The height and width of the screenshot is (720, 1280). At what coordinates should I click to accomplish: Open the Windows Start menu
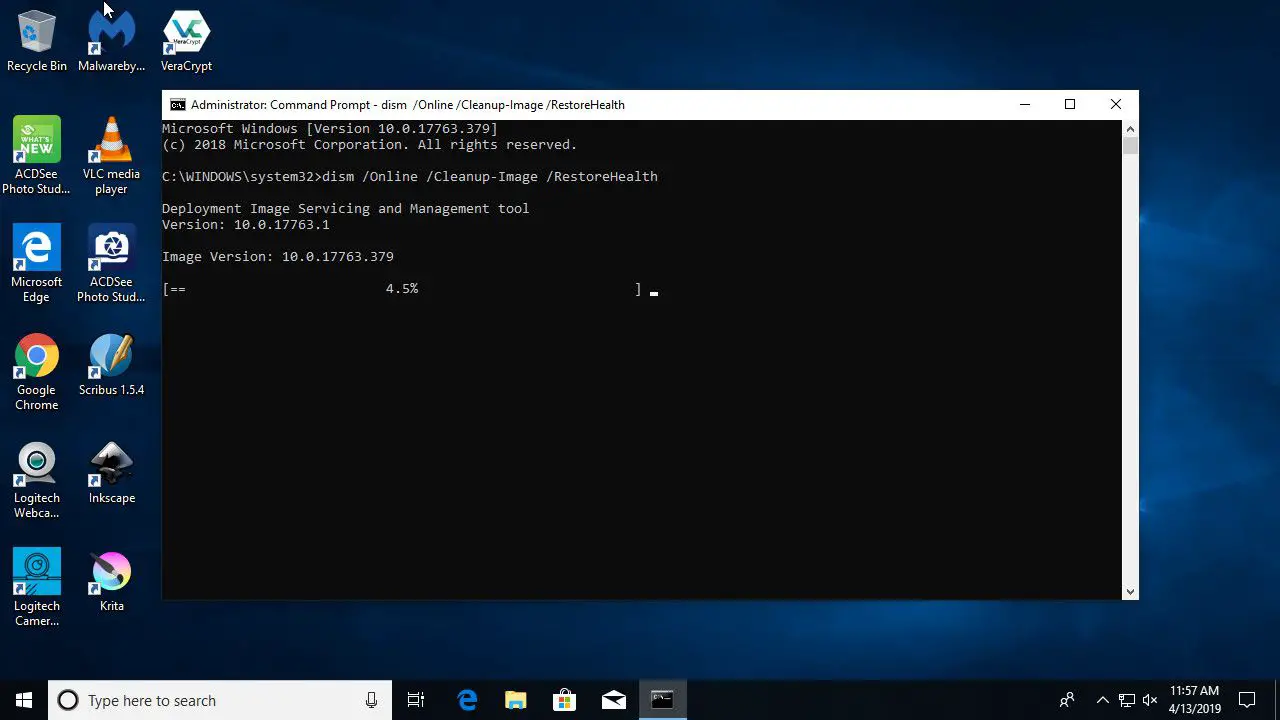click(24, 700)
